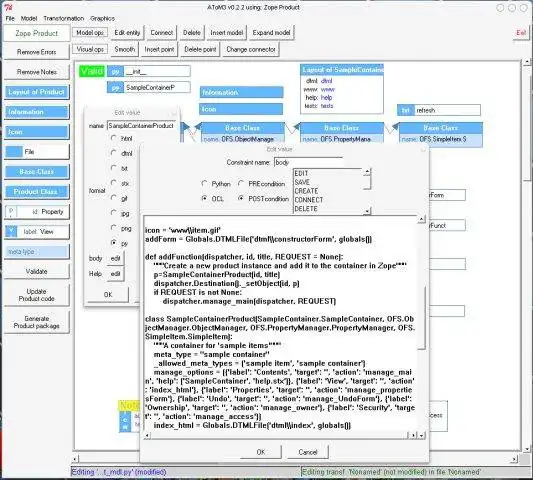The width and height of the screenshot is (533, 480).
Task: Select the meta type entity tool
Action: (x=36, y=252)
